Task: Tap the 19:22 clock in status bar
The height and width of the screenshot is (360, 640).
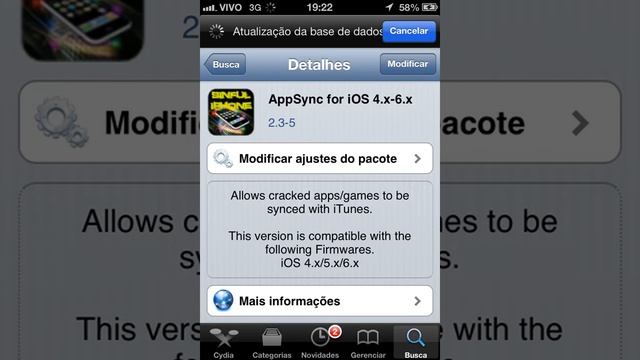Action: point(320,7)
